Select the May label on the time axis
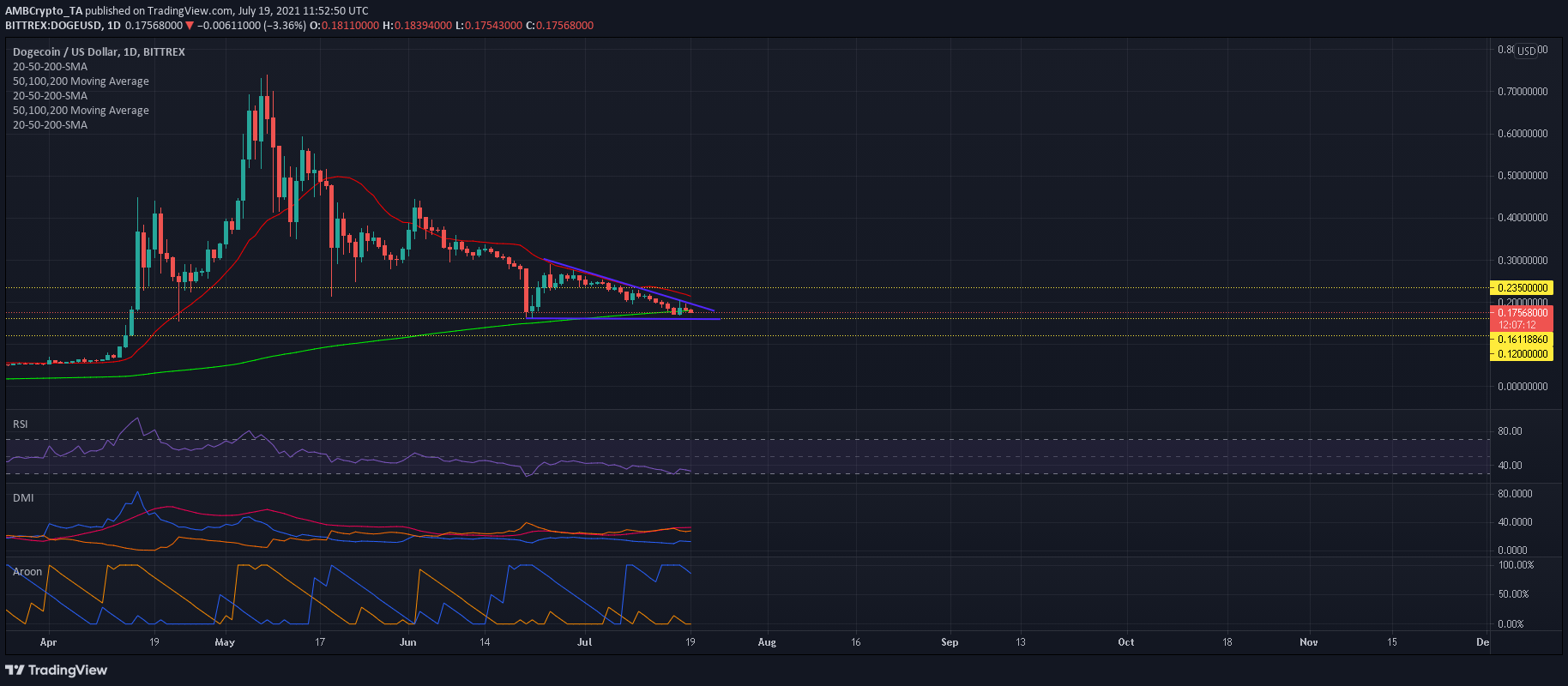Viewport: 1568px width, 686px height. pyautogui.click(x=225, y=642)
